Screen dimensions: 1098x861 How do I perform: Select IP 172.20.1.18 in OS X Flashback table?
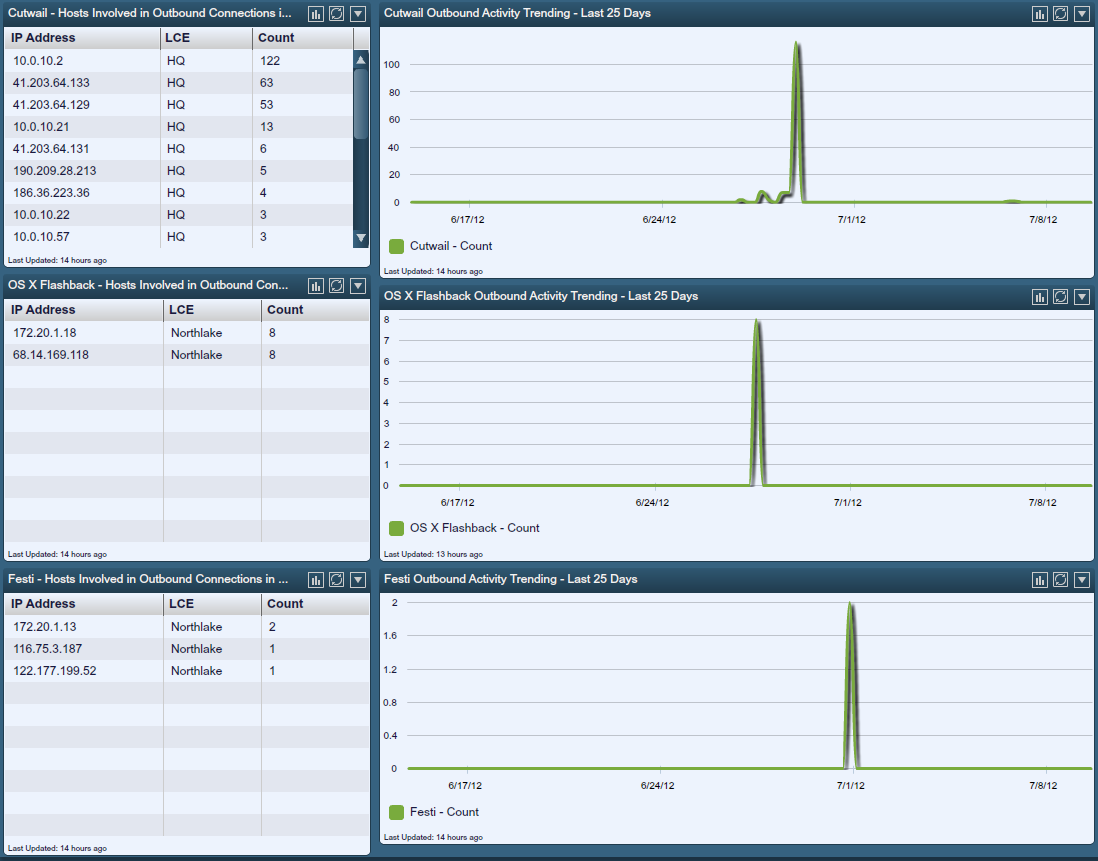pyautogui.click(x=45, y=333)
